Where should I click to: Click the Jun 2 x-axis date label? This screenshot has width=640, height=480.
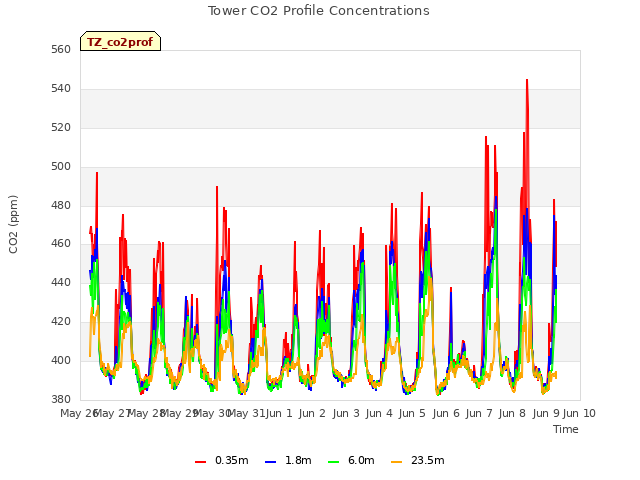pyautogui.click(x=312, y=413)
